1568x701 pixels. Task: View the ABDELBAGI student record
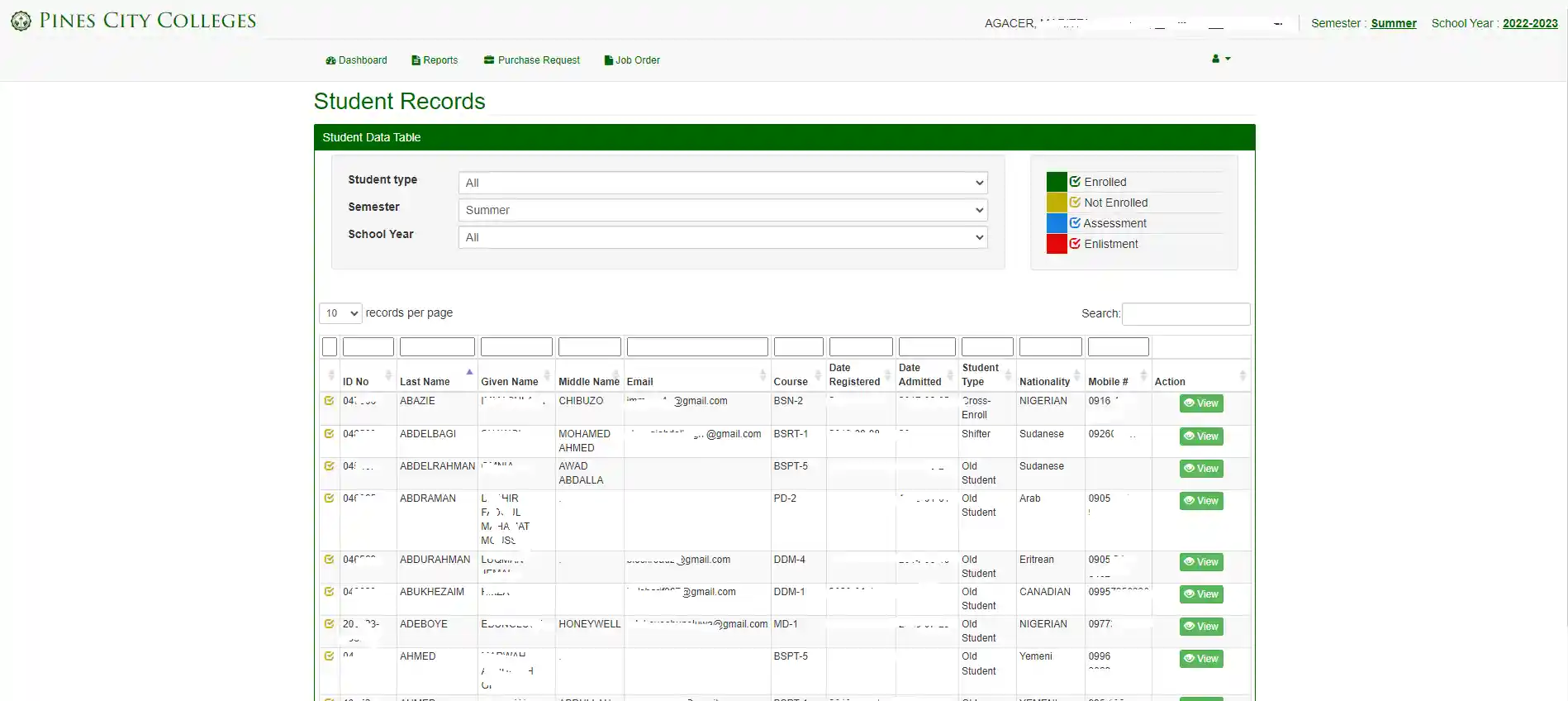point(1201,436)
